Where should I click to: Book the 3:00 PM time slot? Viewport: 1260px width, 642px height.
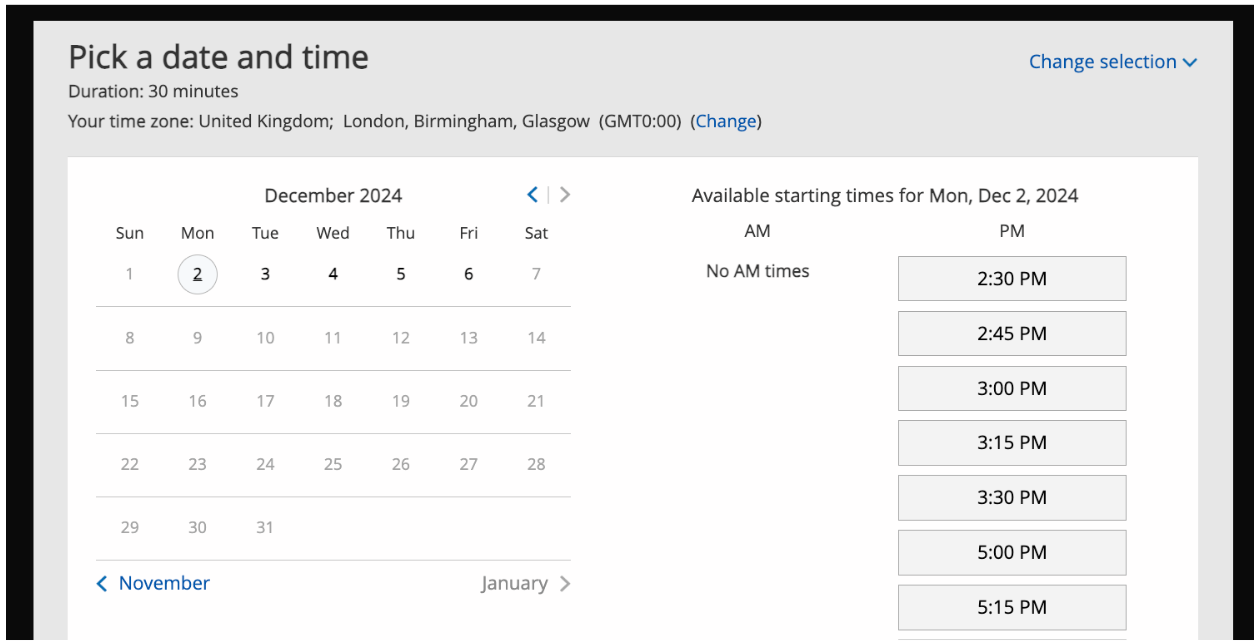click(1011, 389)
